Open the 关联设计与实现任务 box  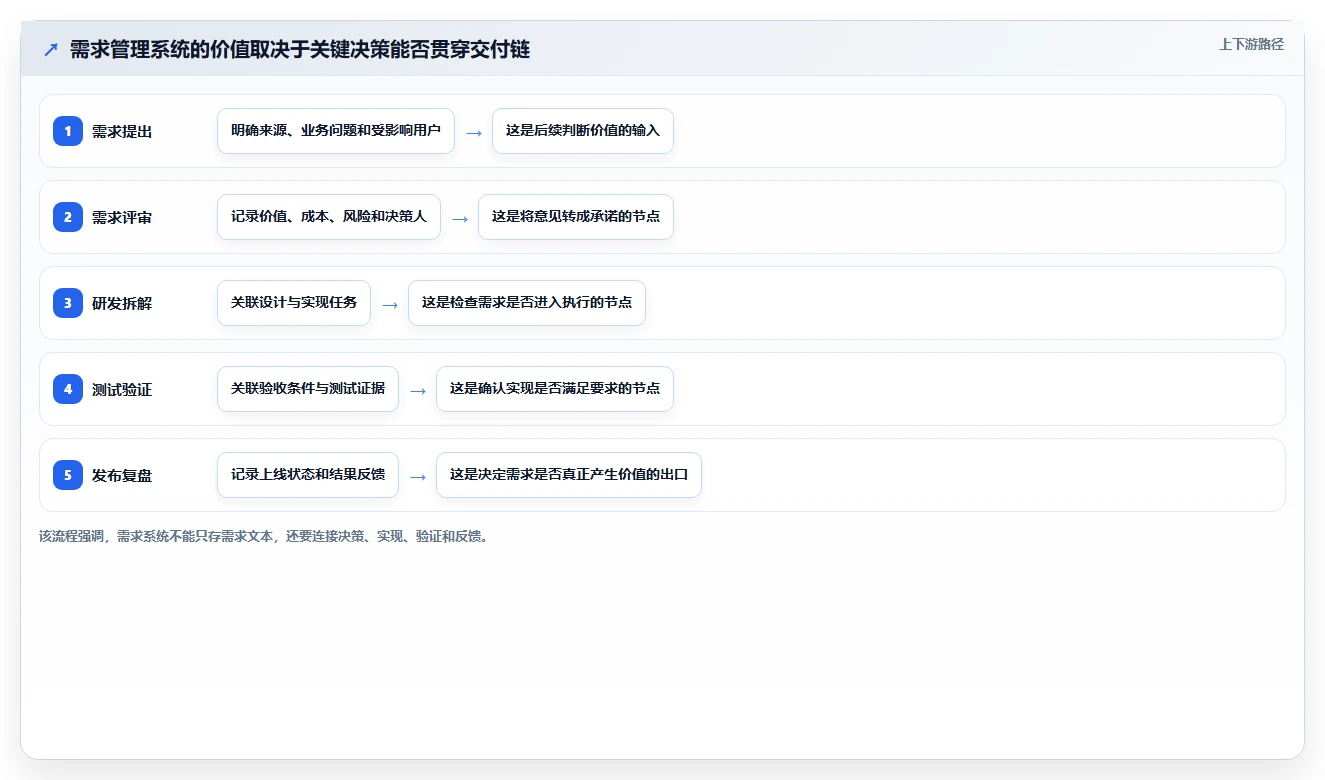294,303
